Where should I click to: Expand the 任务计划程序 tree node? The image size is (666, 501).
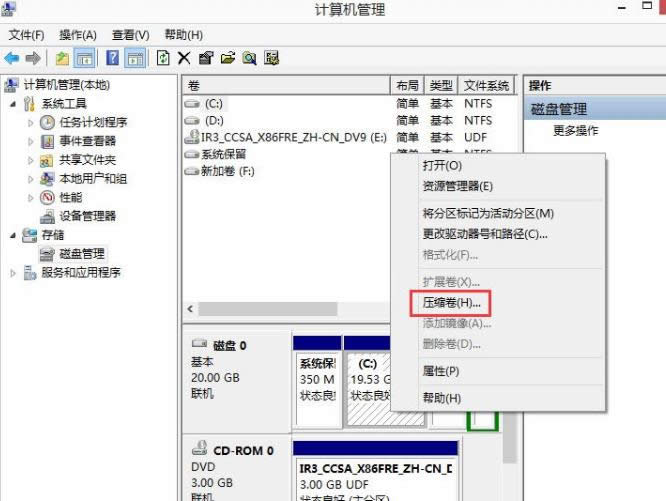click(31, 122)
